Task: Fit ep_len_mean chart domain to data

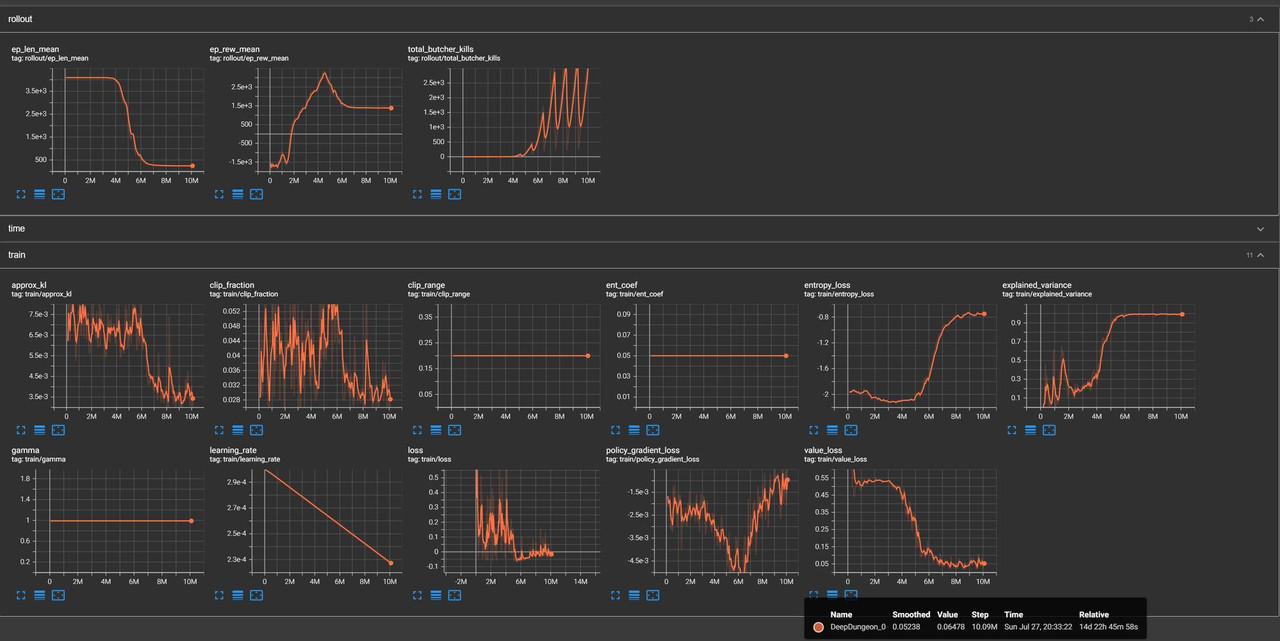Action: [x=58, y=194]
